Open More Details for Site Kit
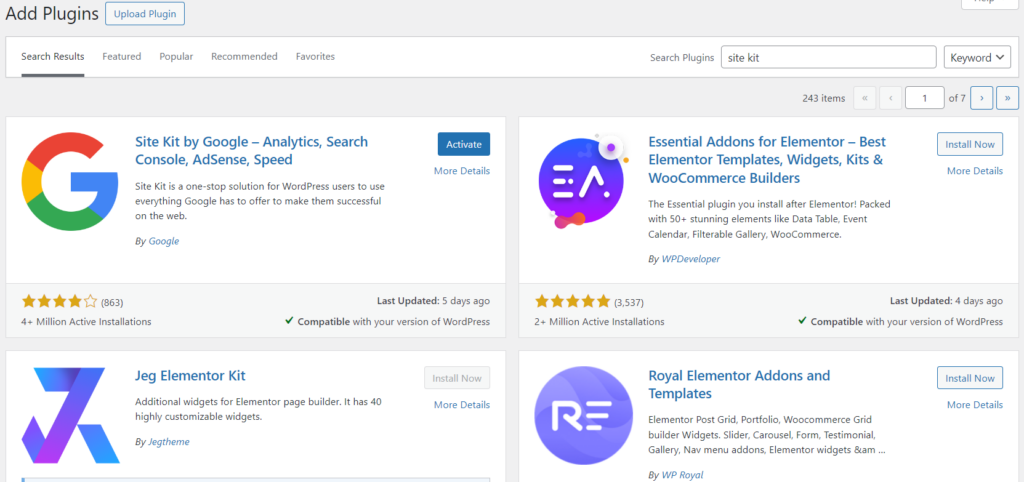1024x482 pixels. (462, 171)
